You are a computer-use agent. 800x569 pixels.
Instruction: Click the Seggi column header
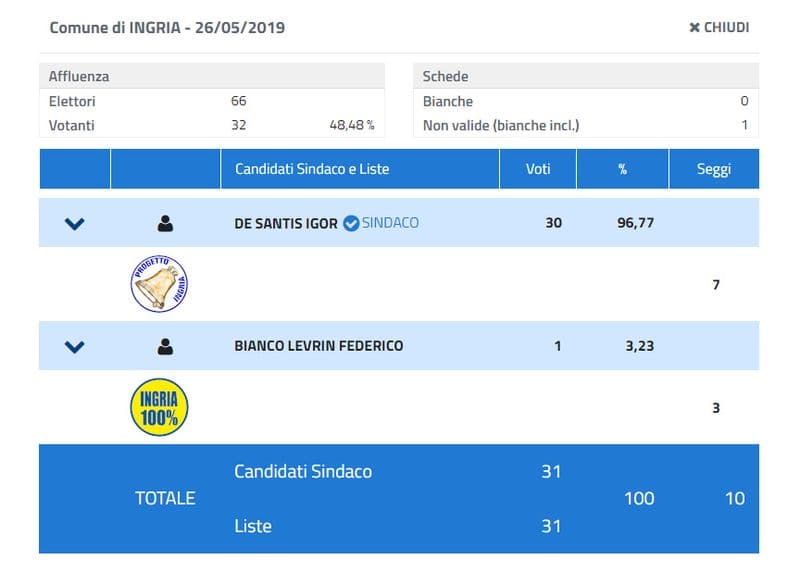pyautogui.click(x=714, y=169)
